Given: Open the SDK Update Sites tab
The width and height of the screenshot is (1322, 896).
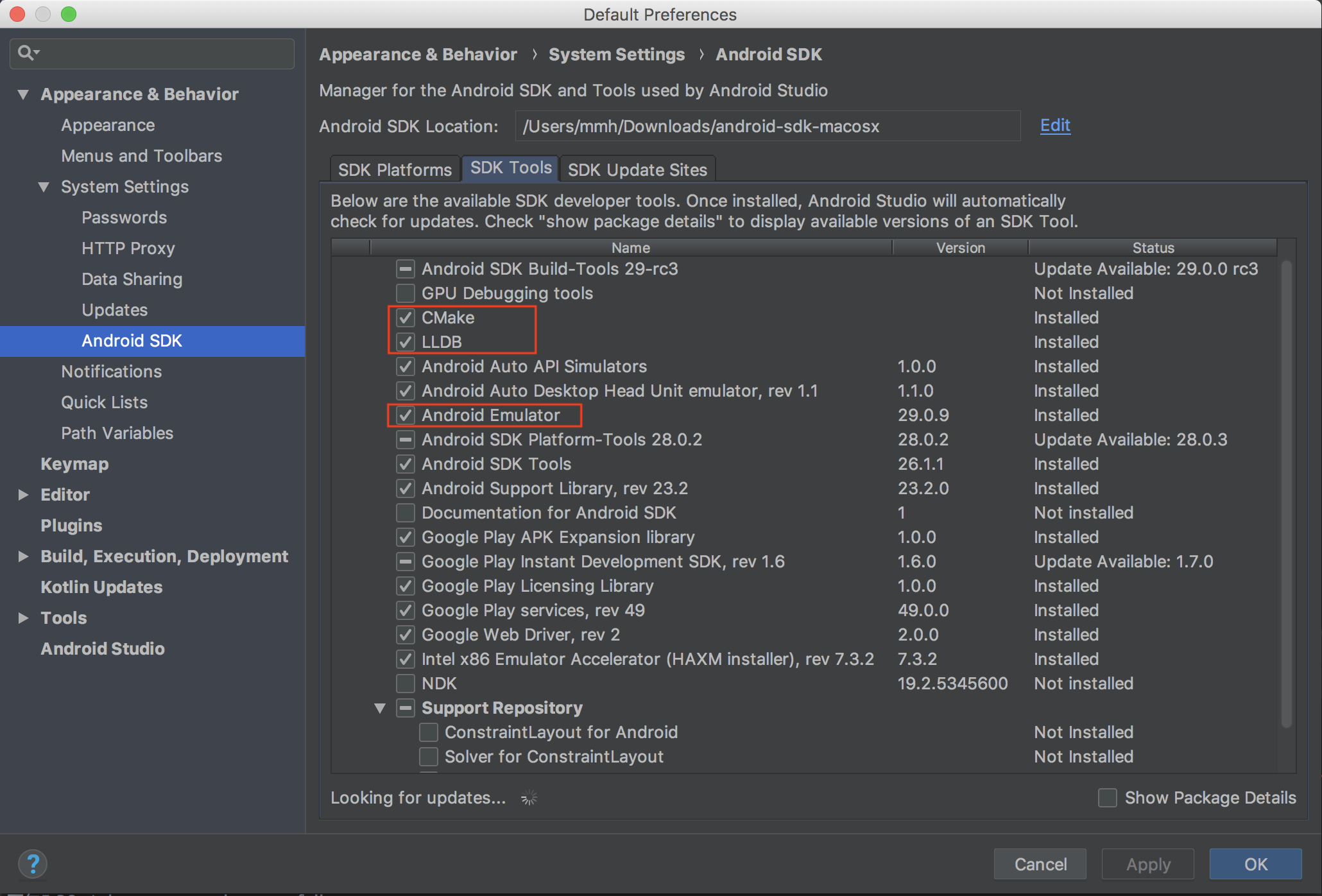Looking at the screenshot, I should 637,169.
